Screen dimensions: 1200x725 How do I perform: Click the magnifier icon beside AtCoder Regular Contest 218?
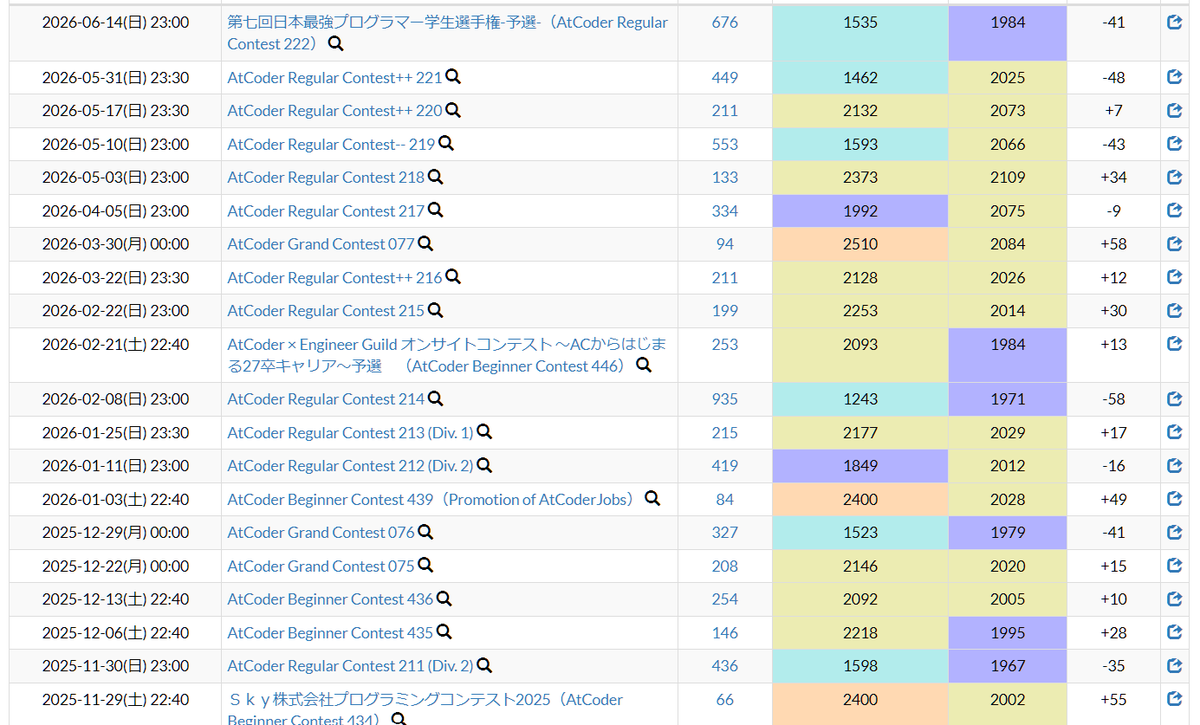pos(435,177)
